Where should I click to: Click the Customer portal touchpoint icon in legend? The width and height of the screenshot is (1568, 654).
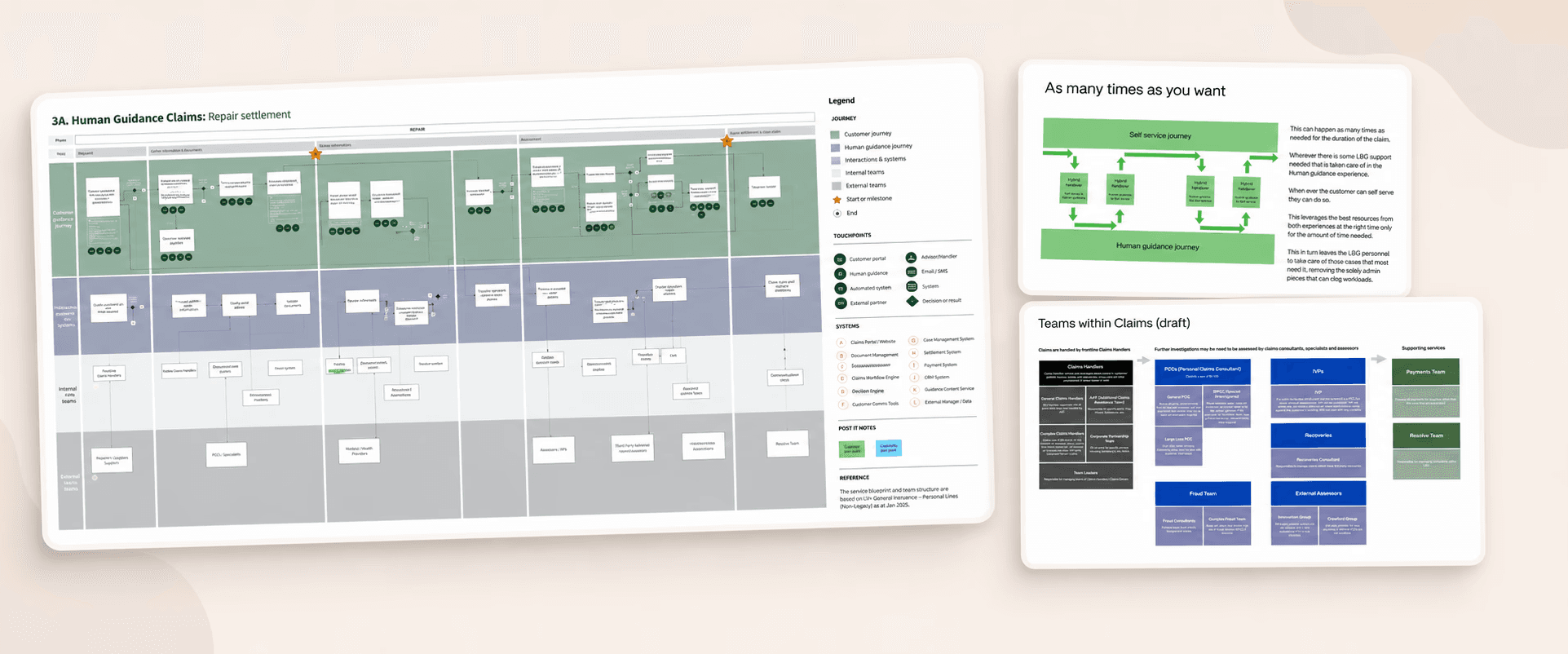[x=840, y=259]
